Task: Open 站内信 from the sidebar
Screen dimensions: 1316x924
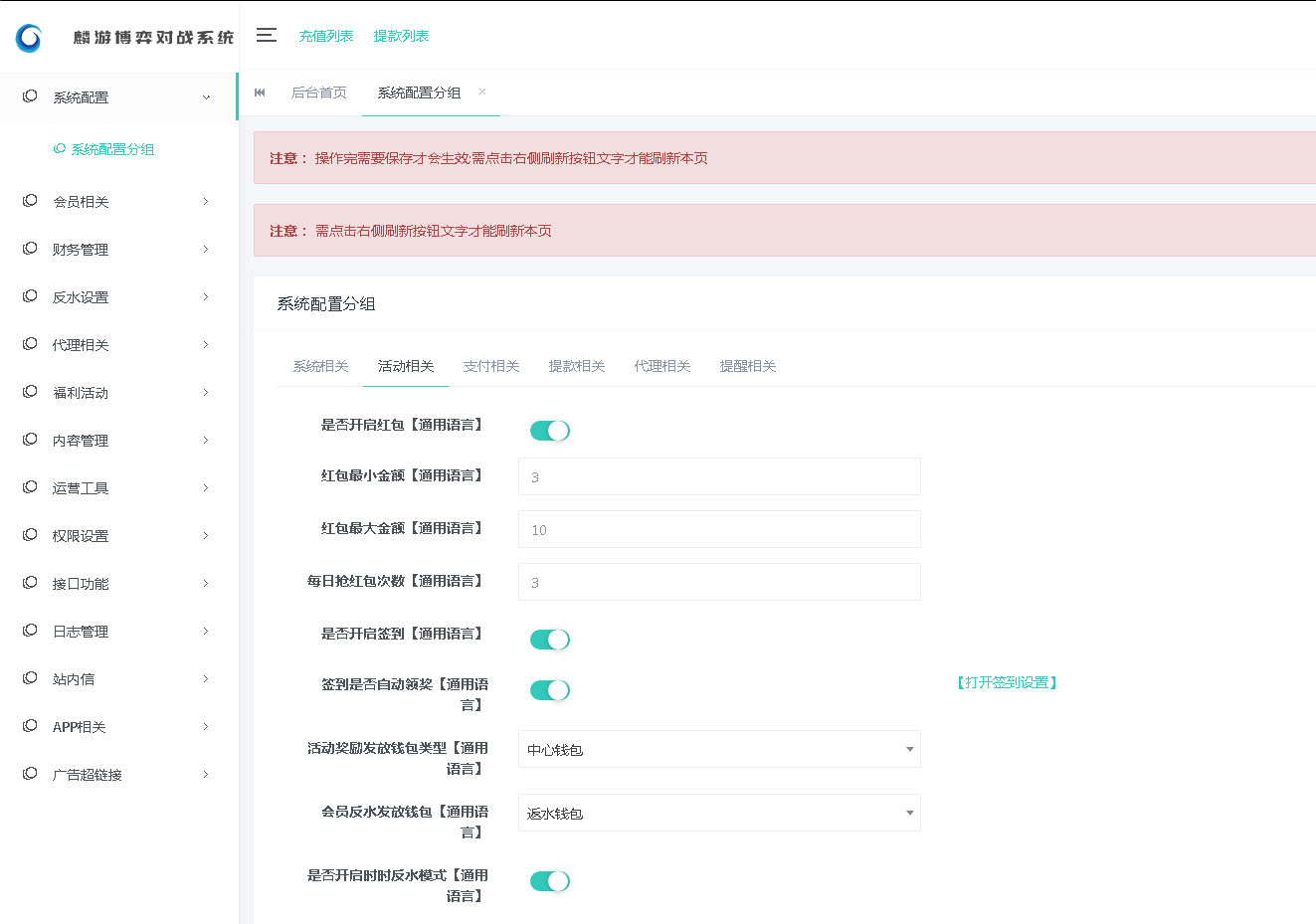Action: click(x=78, y=678)
